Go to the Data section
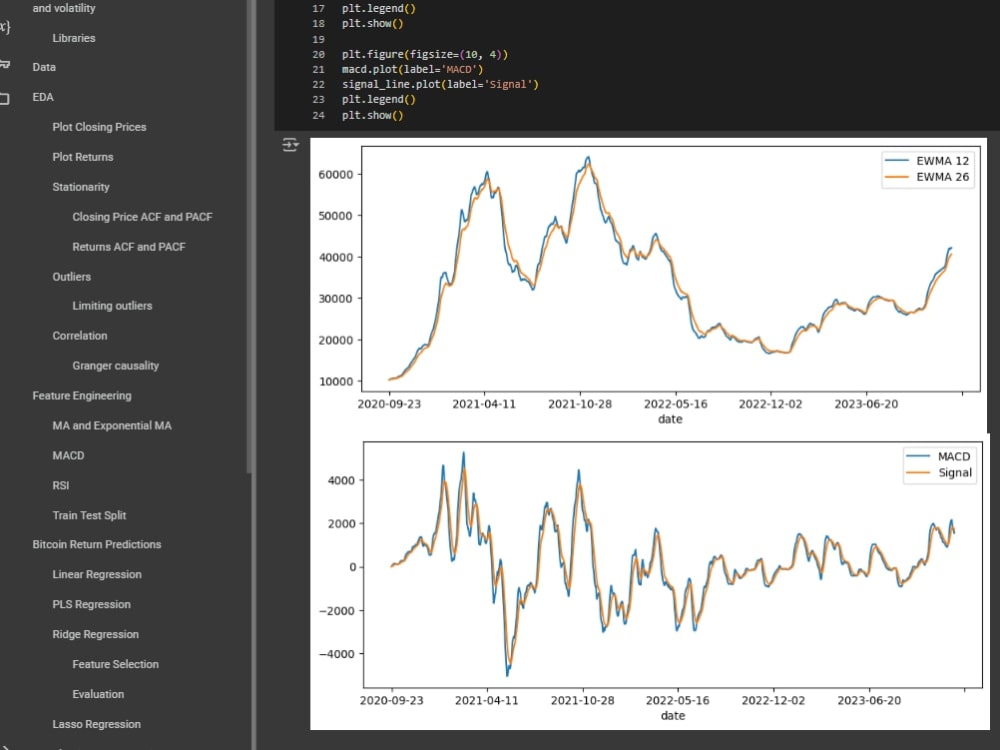 tap(44, 67)
